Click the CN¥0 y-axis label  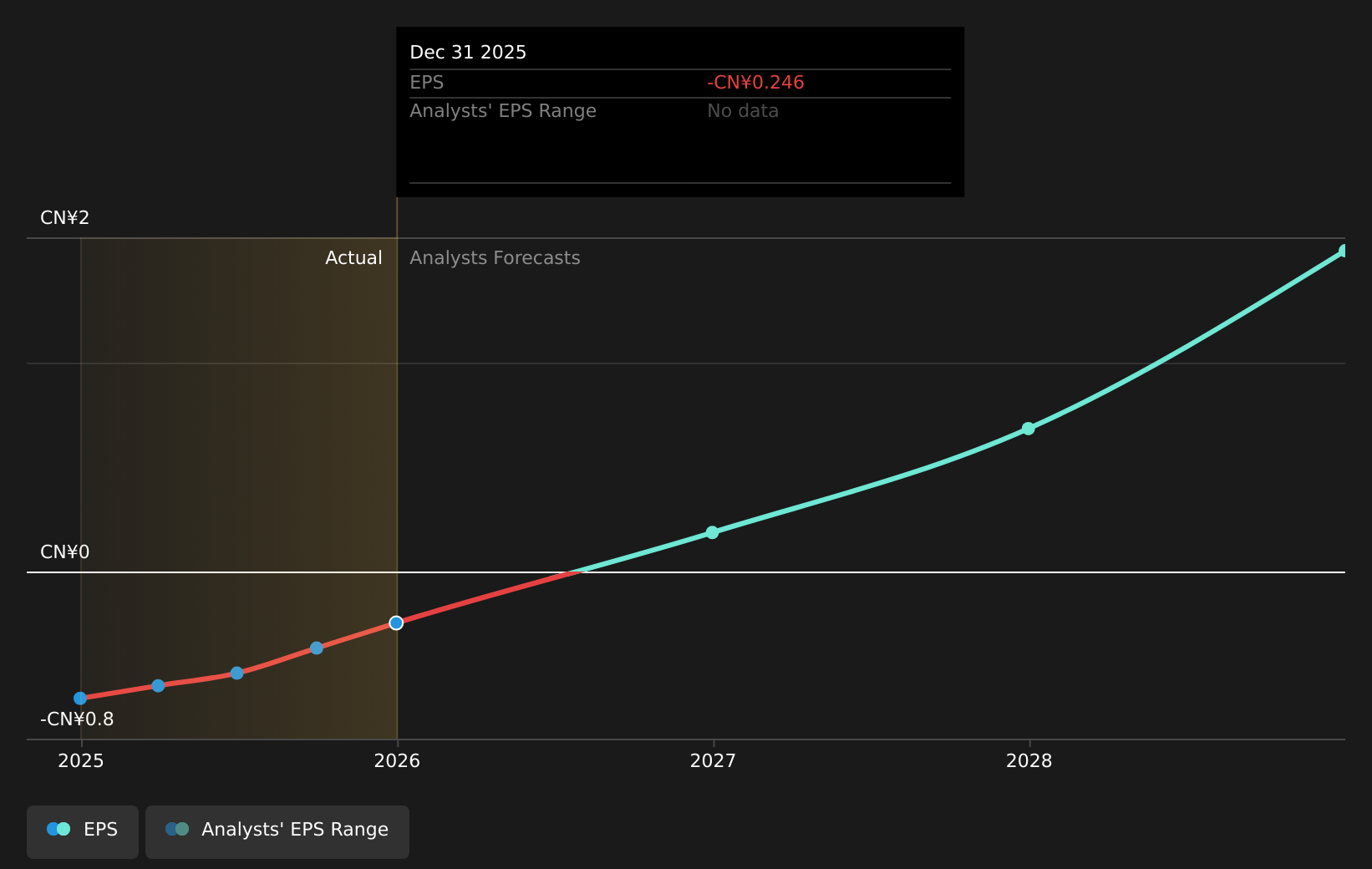[65, 552]
